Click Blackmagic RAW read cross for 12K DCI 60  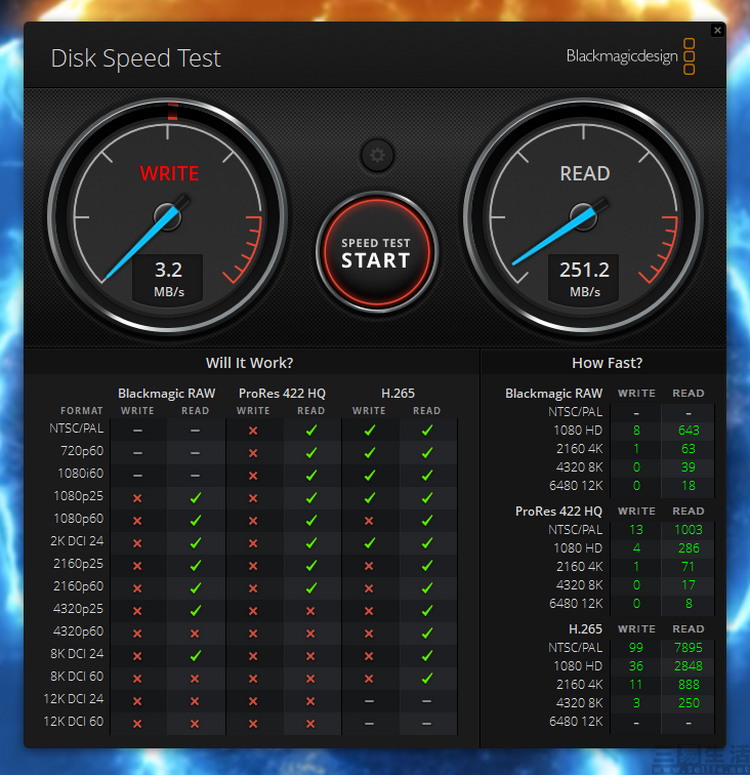click(x=195, y=724)
